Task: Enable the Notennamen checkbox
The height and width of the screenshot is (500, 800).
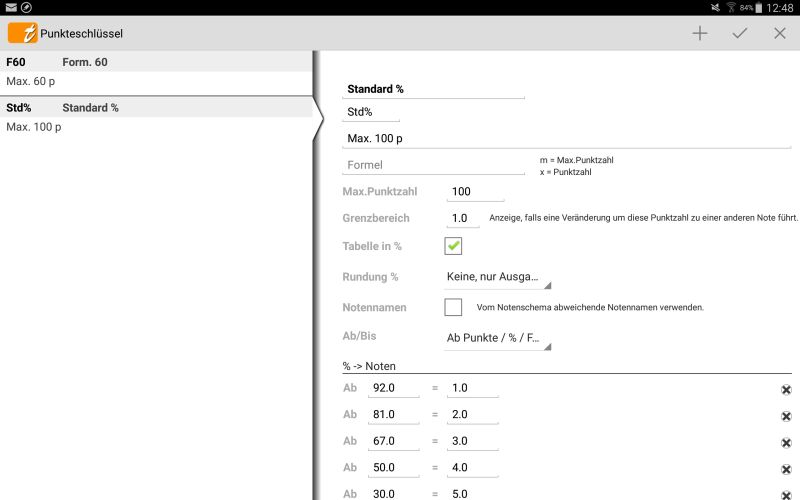Action: tap(453, 307)
